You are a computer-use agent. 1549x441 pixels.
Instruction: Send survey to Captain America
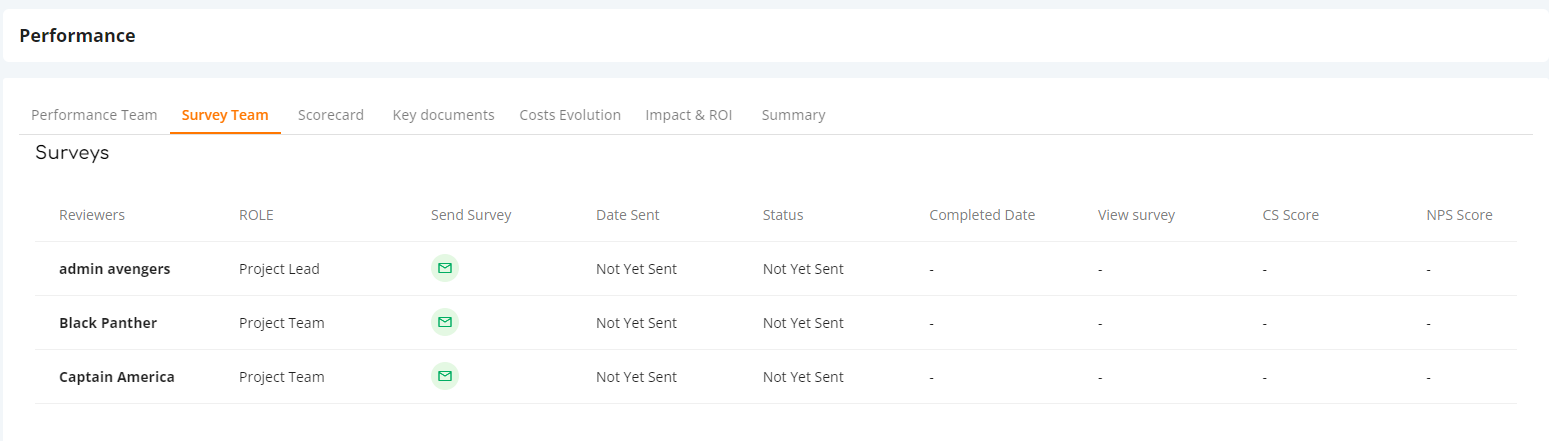click(x=445, y=376)
